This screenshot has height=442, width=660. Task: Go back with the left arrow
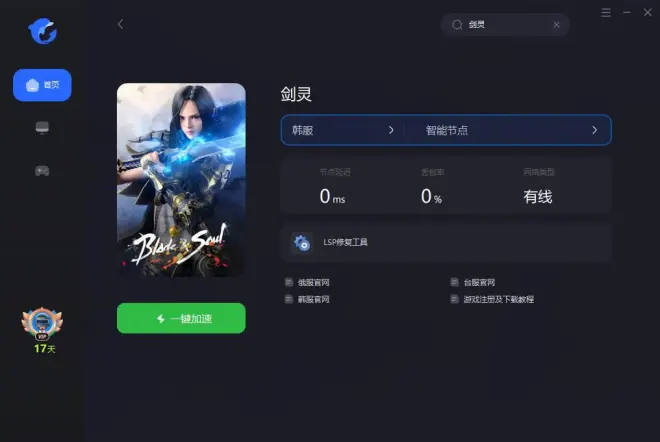[120, 24]
